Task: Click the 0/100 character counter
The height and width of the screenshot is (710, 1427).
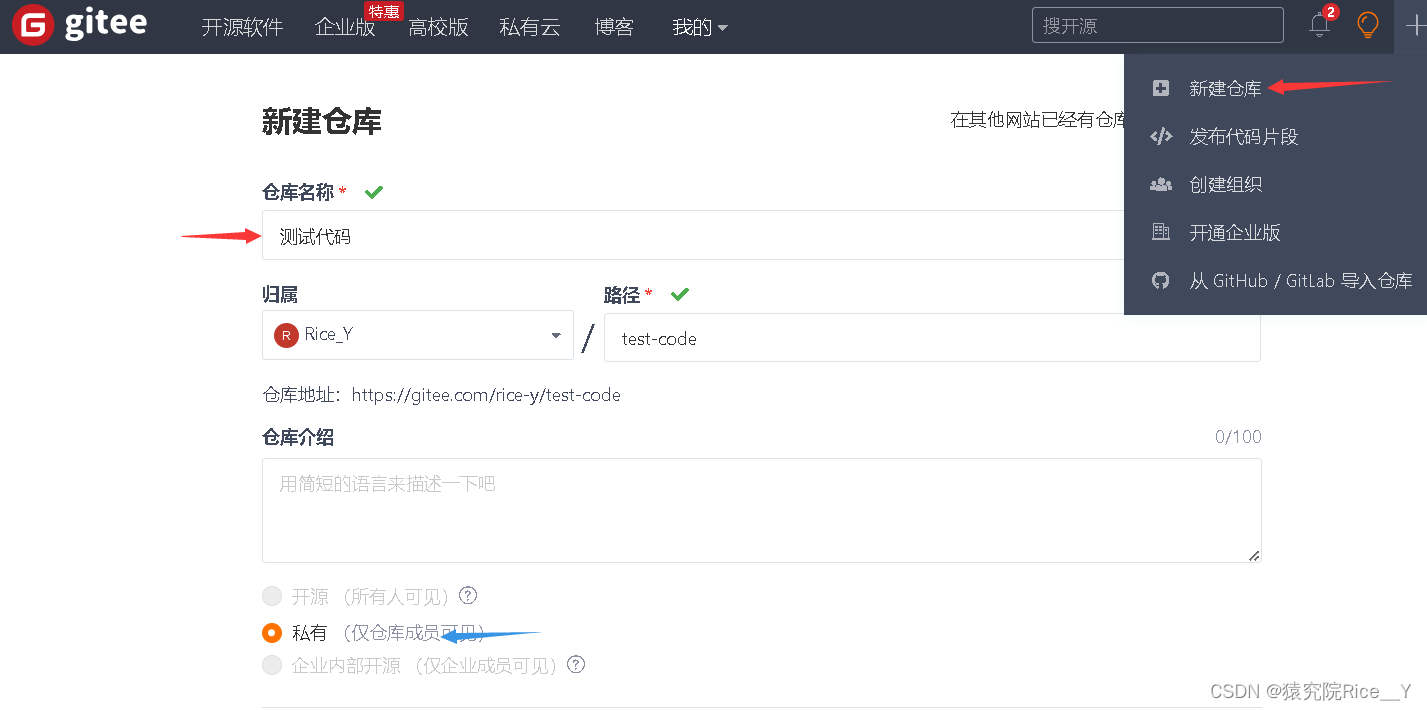Action: pos(1238,437)
